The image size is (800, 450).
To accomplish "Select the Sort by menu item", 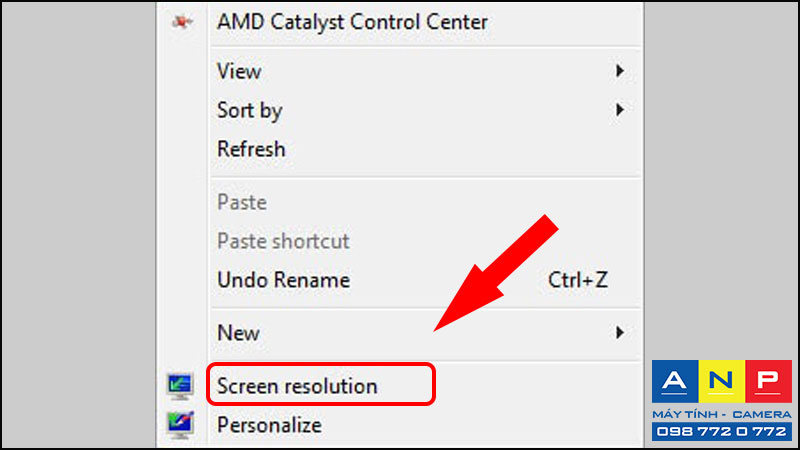I will click(x=249, y=111).
